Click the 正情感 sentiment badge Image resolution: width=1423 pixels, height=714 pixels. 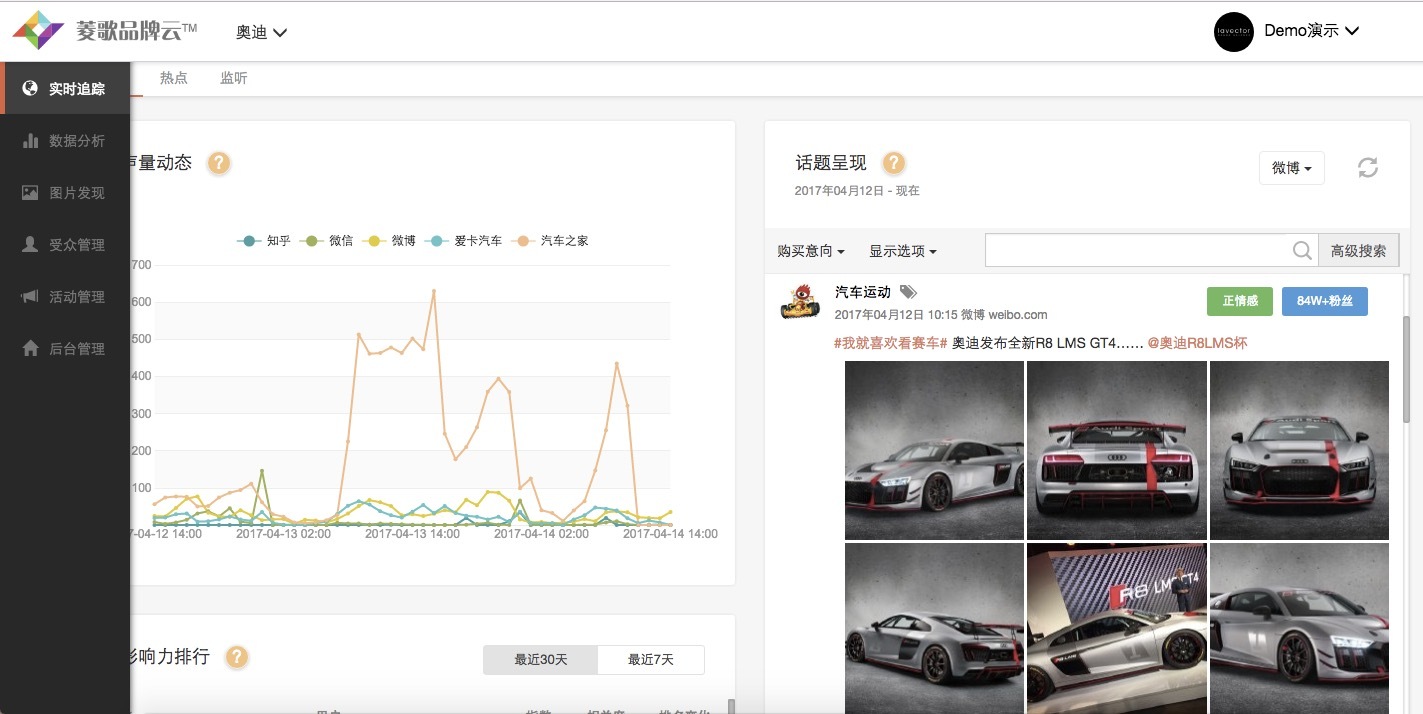(x=1240, y=301)
